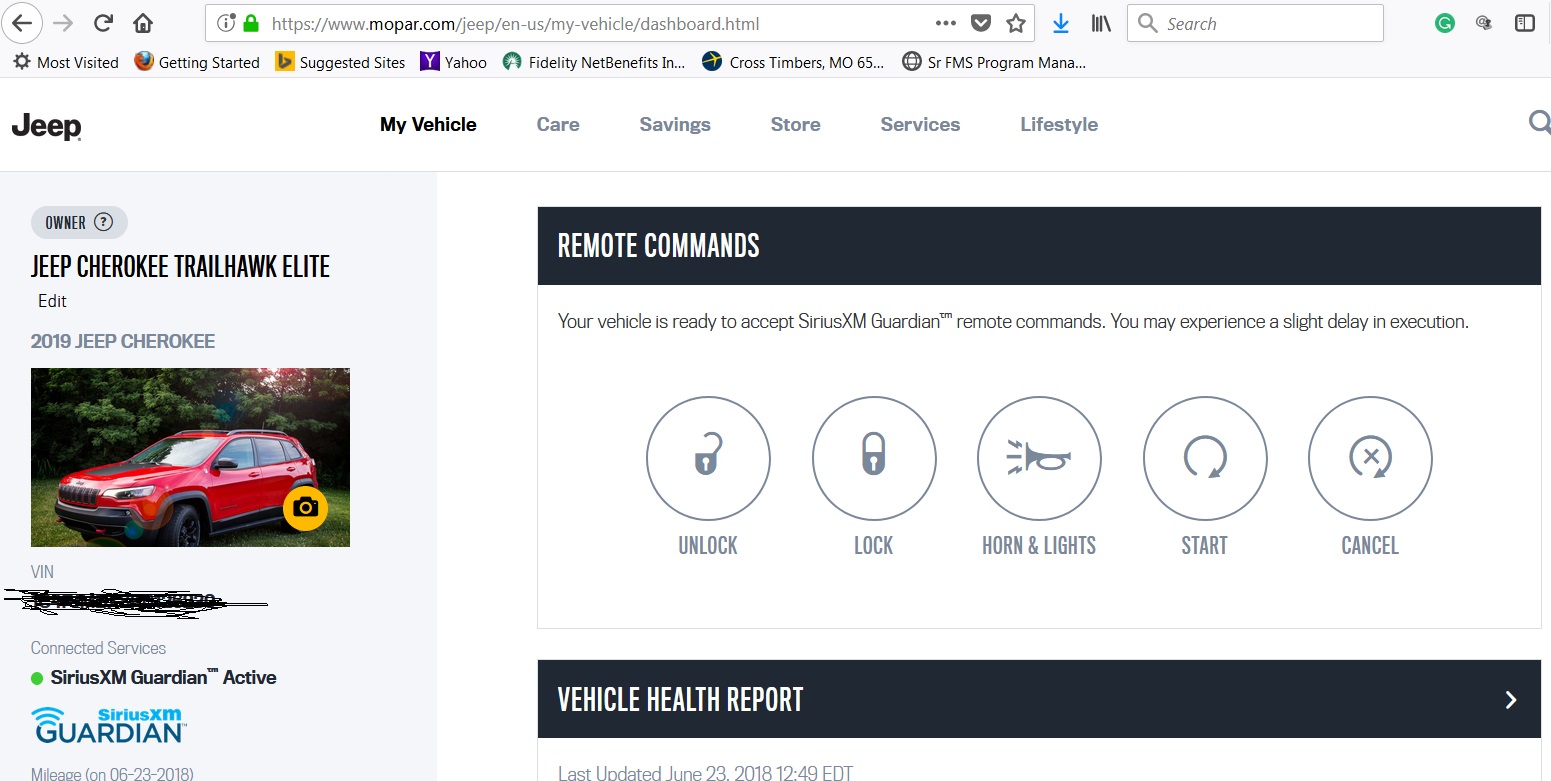This screenshot has width=1551, height=781.
Task: Click the Lock remote command icon
Action: pyautogui.click(x=874, y=459)
